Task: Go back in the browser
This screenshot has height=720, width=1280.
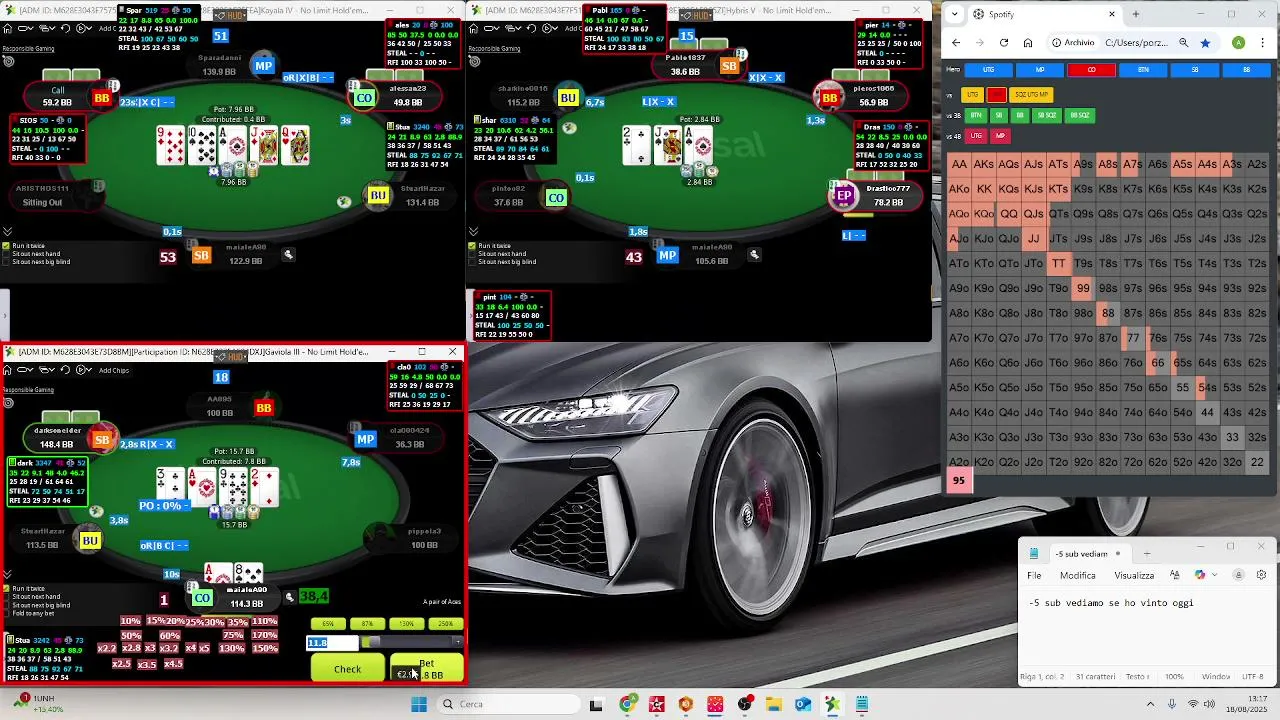Action: 956,43
